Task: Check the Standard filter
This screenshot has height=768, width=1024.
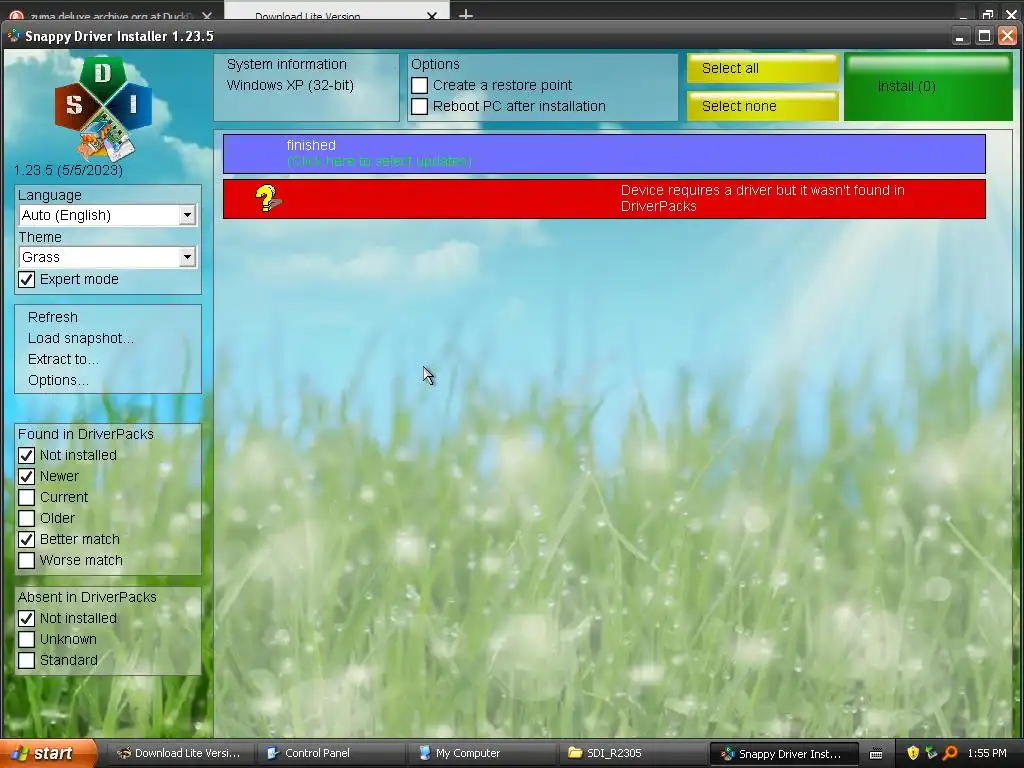Action: (x=27, y=660)
